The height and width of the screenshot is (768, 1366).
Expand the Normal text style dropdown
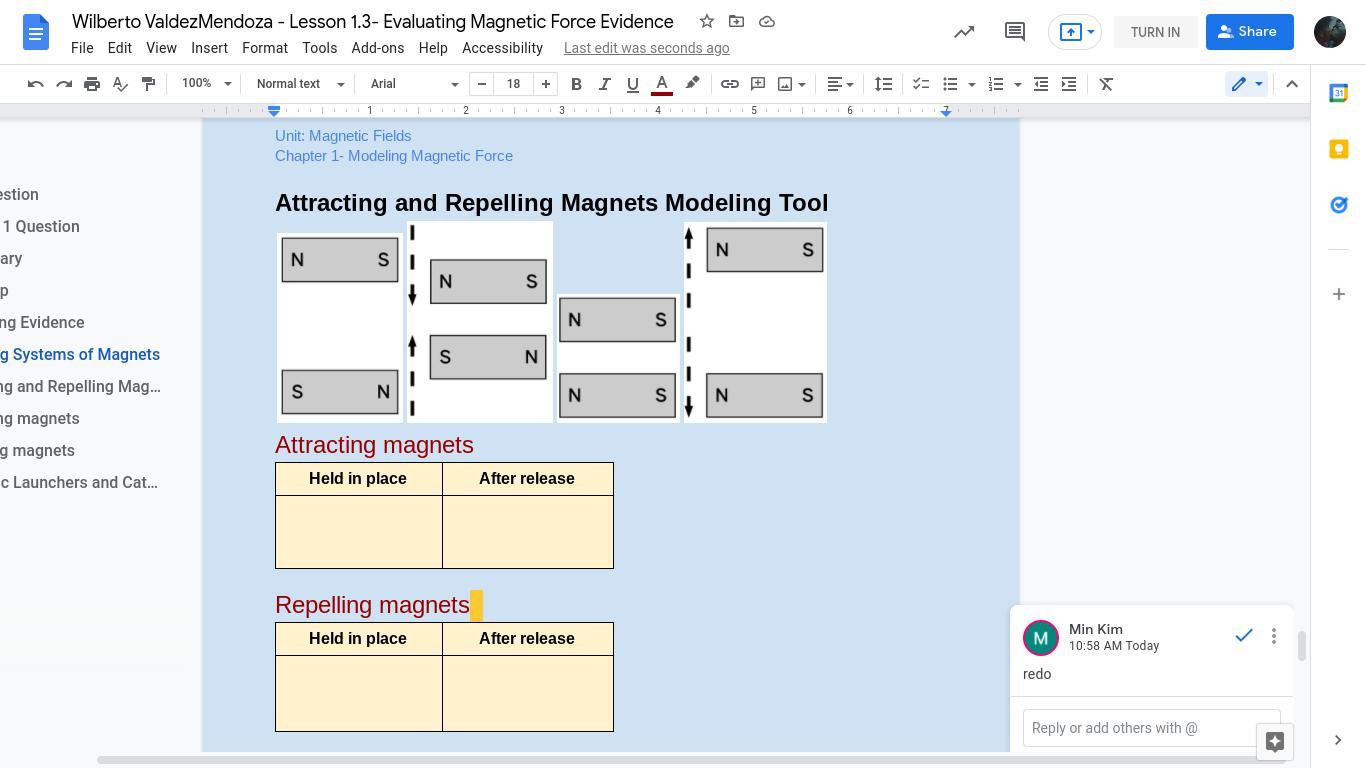[300, 84]
